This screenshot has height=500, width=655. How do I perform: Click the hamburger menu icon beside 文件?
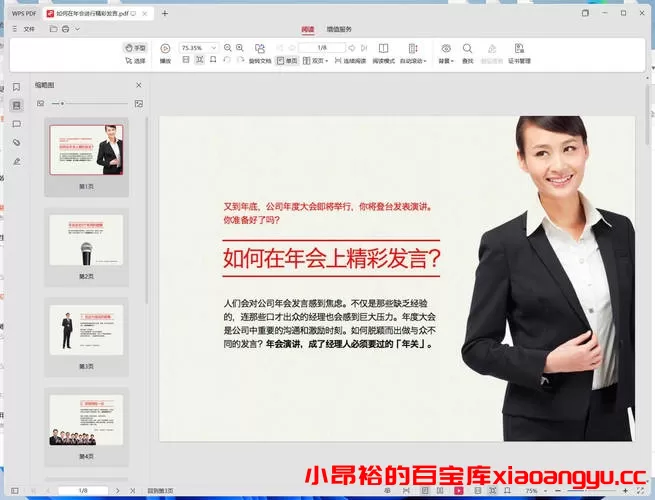pos(15,29)
